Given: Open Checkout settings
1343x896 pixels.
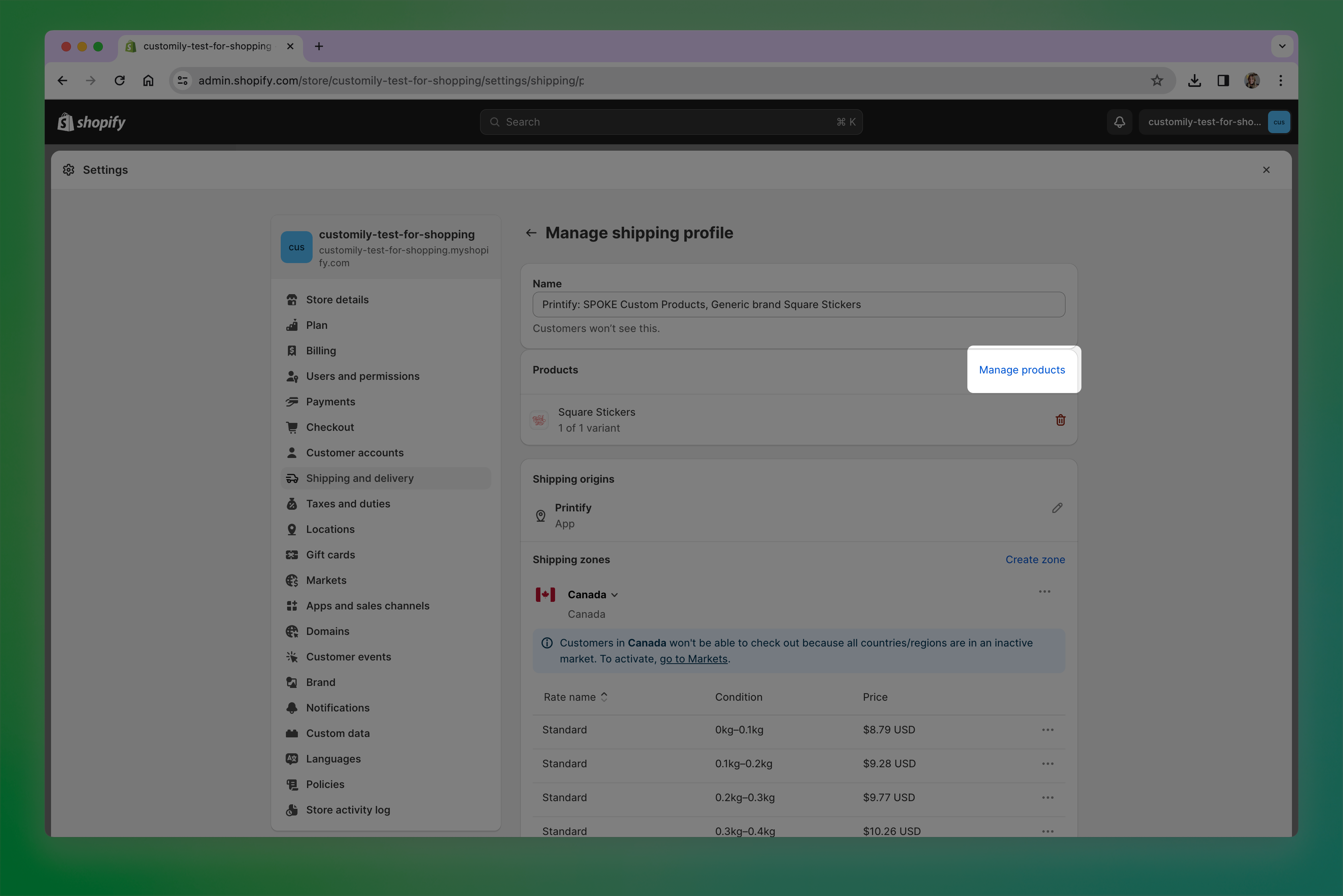Looking at the screenshot, I should [386, 427].
